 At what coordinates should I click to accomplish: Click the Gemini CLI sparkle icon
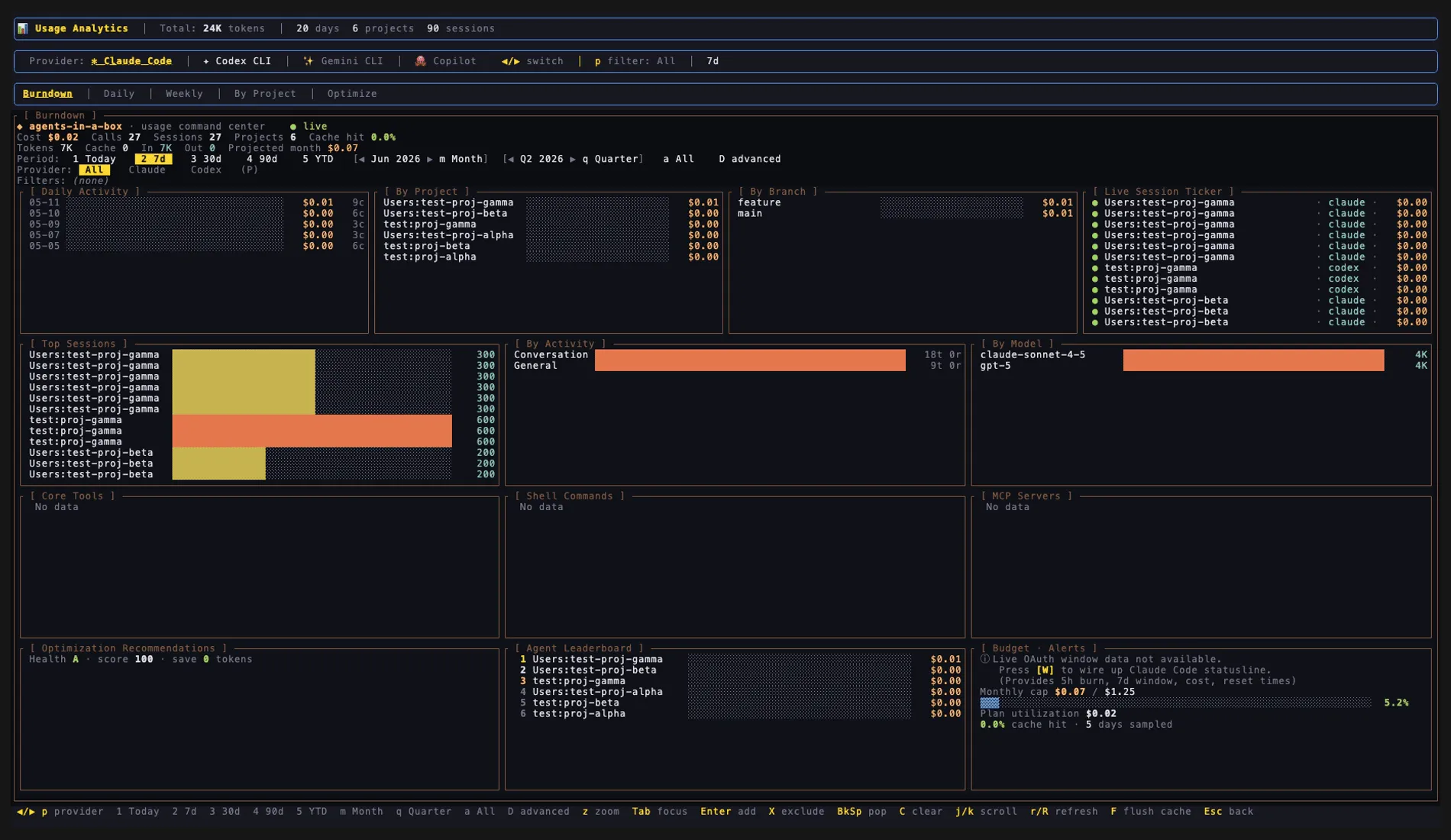click(x=309, y=61)
